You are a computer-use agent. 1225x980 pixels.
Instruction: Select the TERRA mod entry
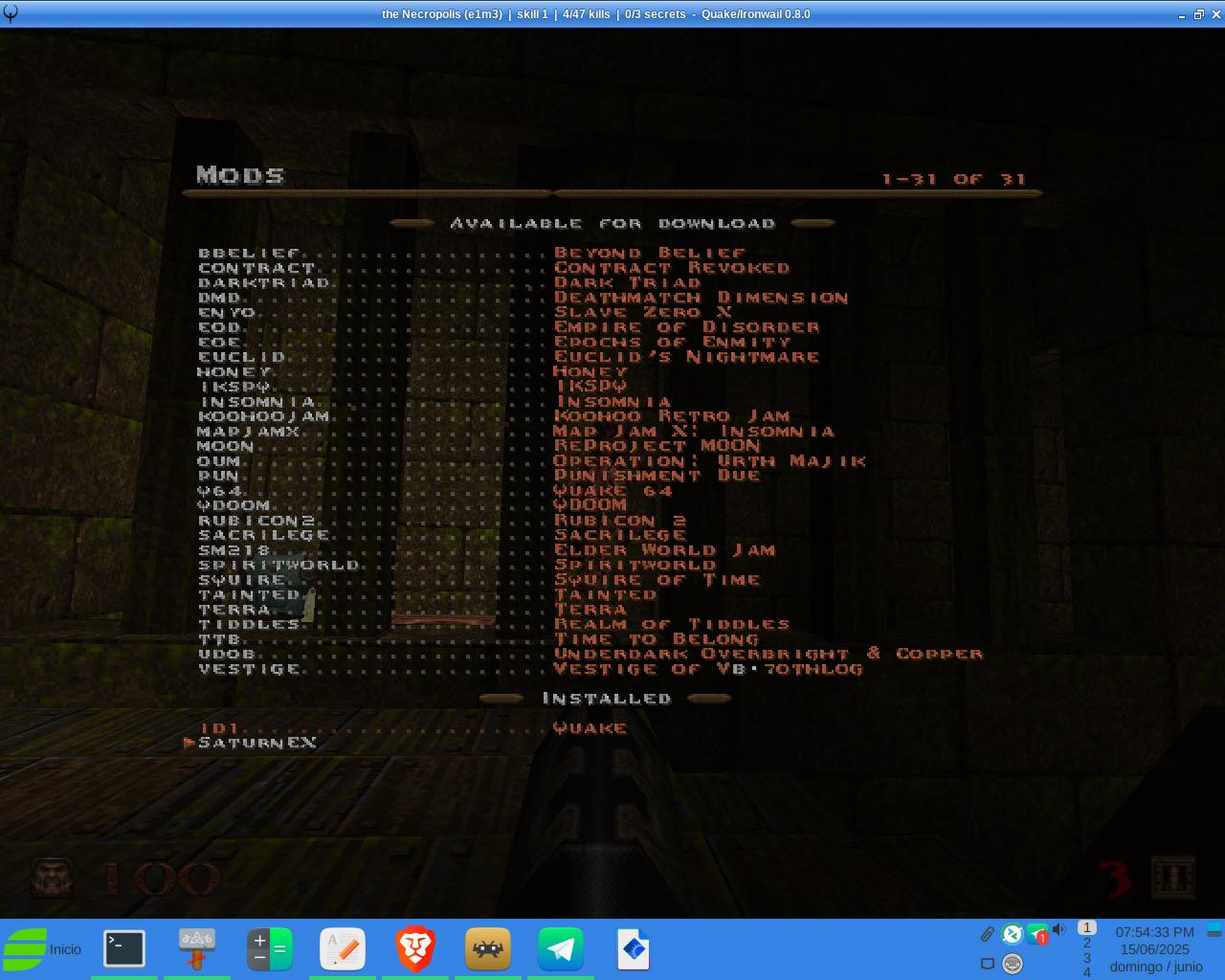(412, 610)
